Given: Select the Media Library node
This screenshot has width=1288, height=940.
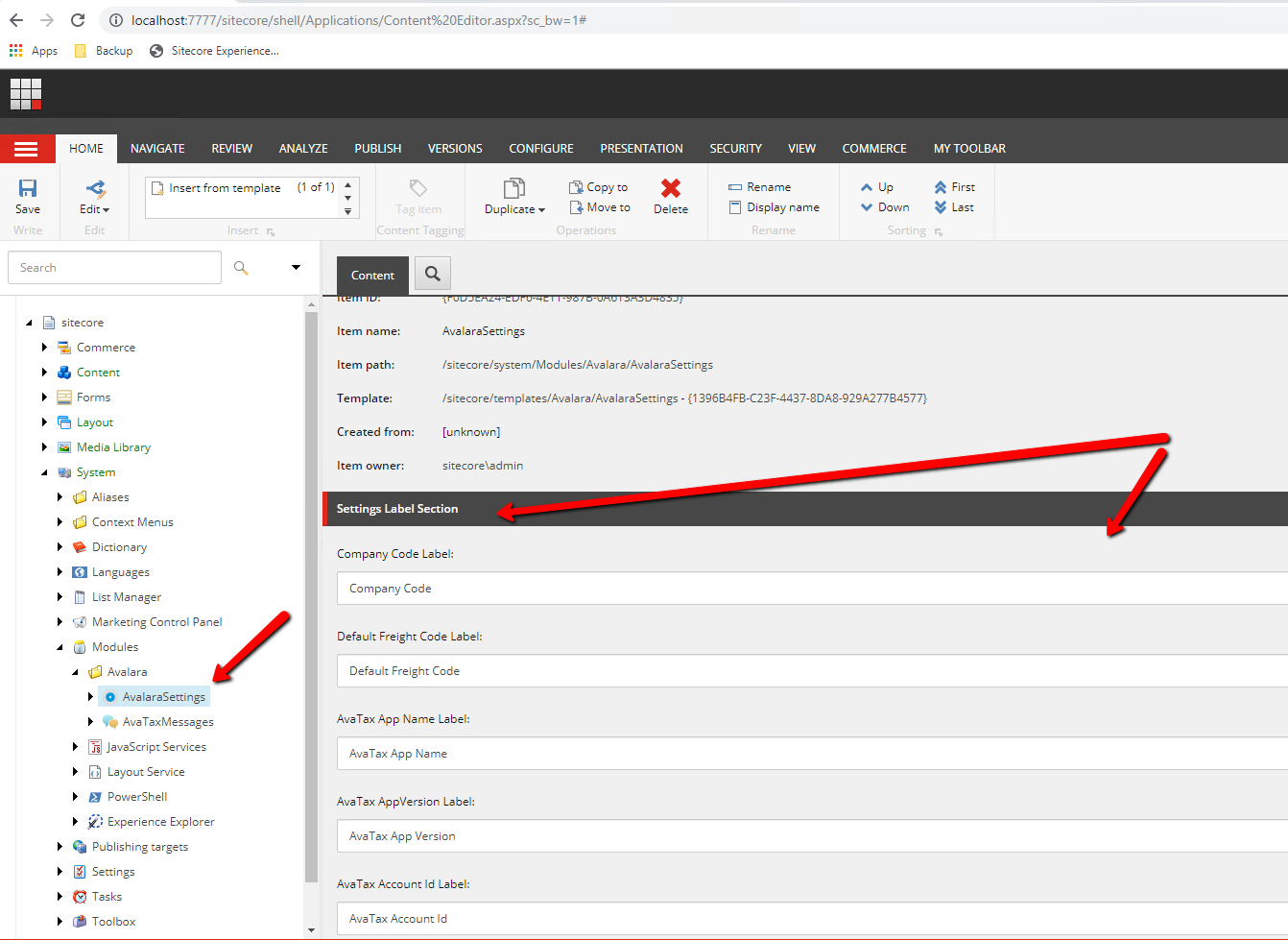Looking at the screenshot, I should point(113,447).
